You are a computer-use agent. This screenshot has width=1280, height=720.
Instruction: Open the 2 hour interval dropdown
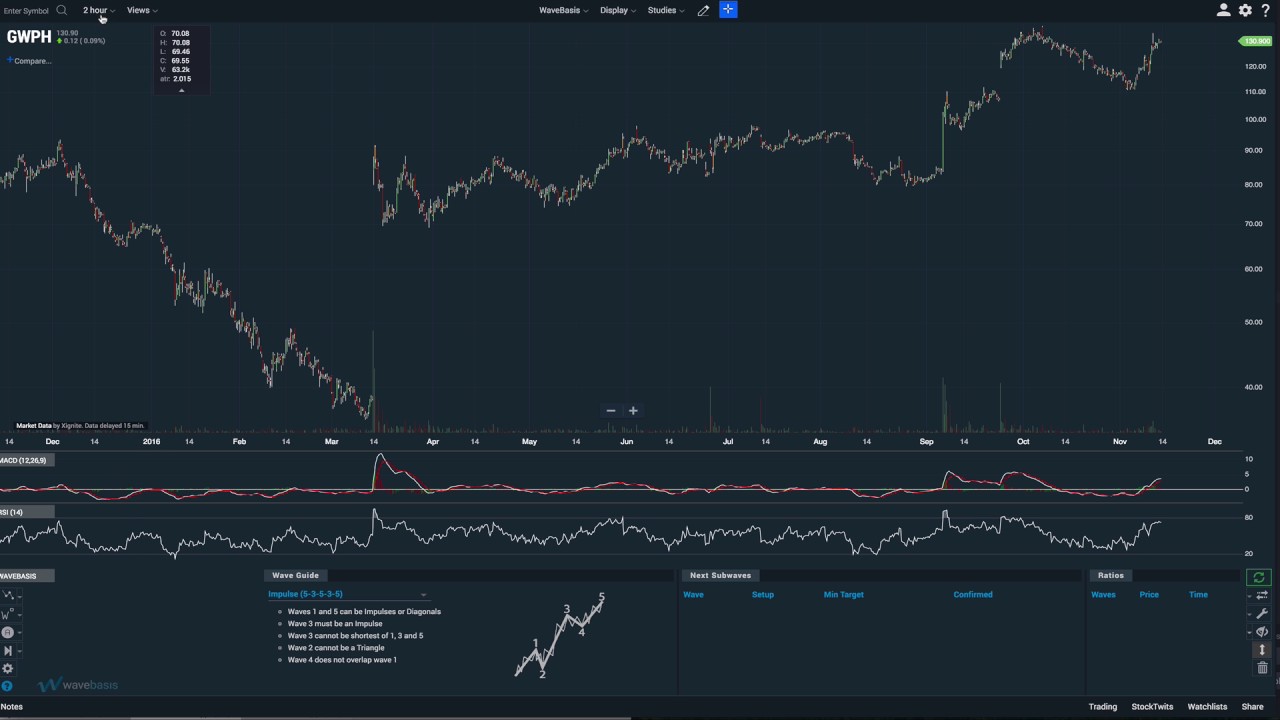[x=98, y=10]
